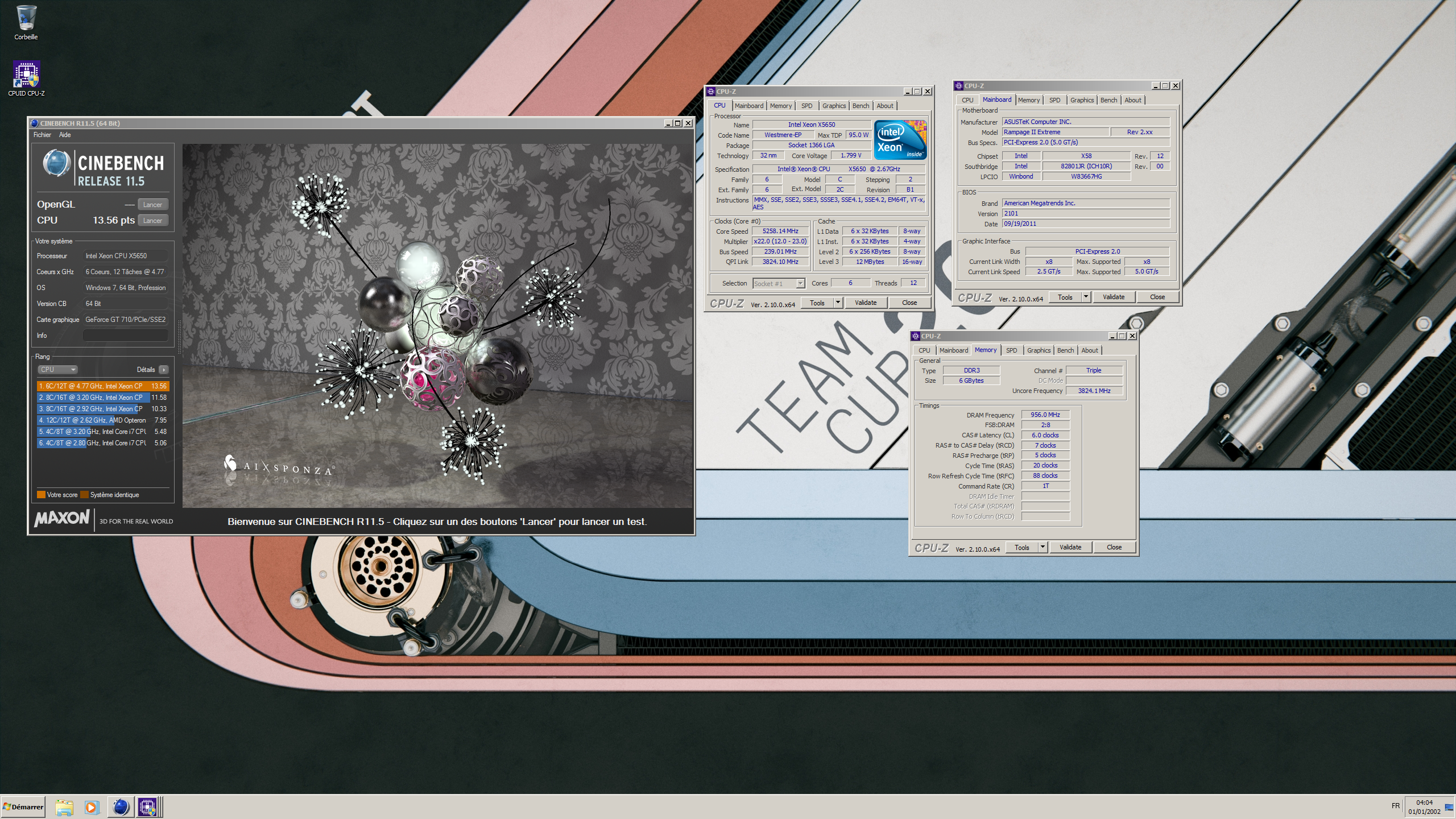Viewport: 1456px width, 819px height.
Task: Switch to SPD tab in Mainboard window
Action: click(x=1054, y=100)
